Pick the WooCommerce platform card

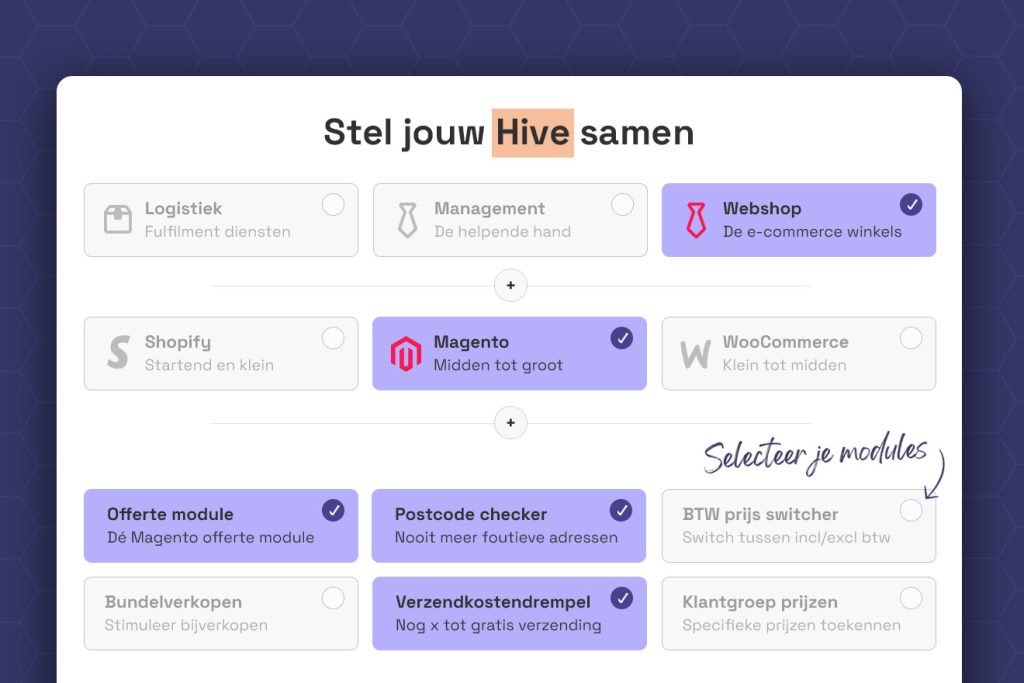(x=798, y=353)
